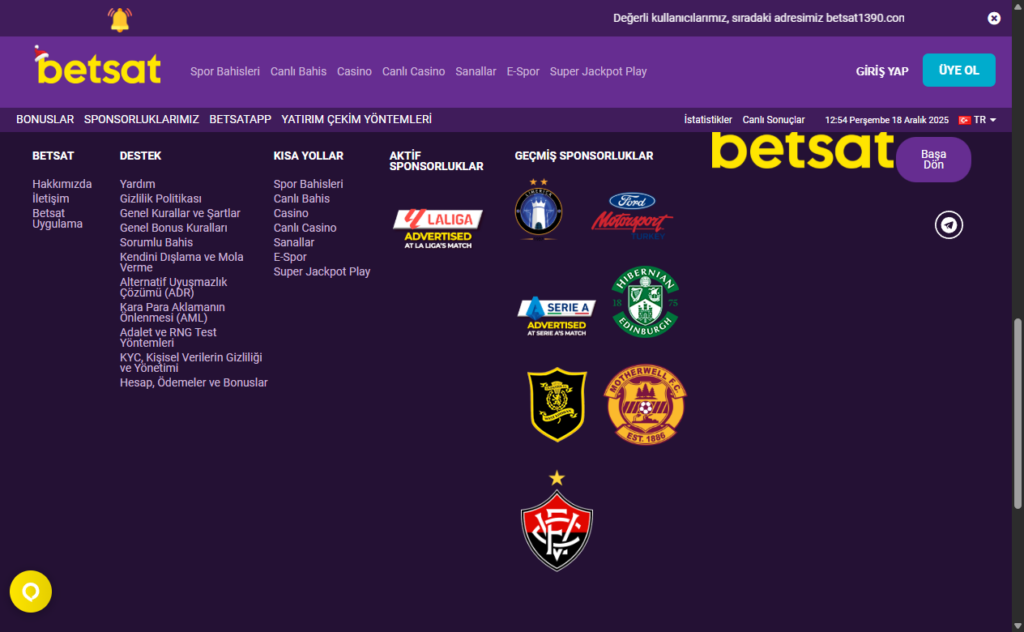Click the Ford Motorsport Turkey logo
This screenshot has width=1024, height=632.
tap(632, 215)
